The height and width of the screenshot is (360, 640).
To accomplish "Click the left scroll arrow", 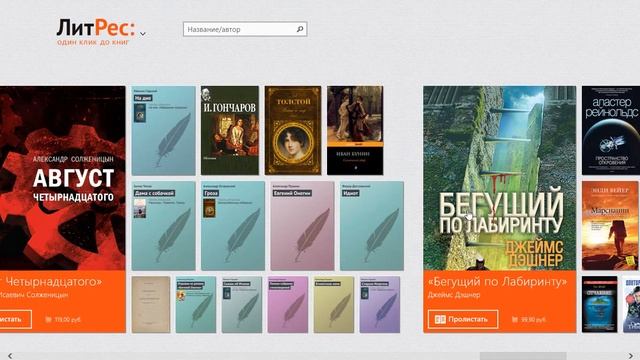I will click(x=10, y=356).
